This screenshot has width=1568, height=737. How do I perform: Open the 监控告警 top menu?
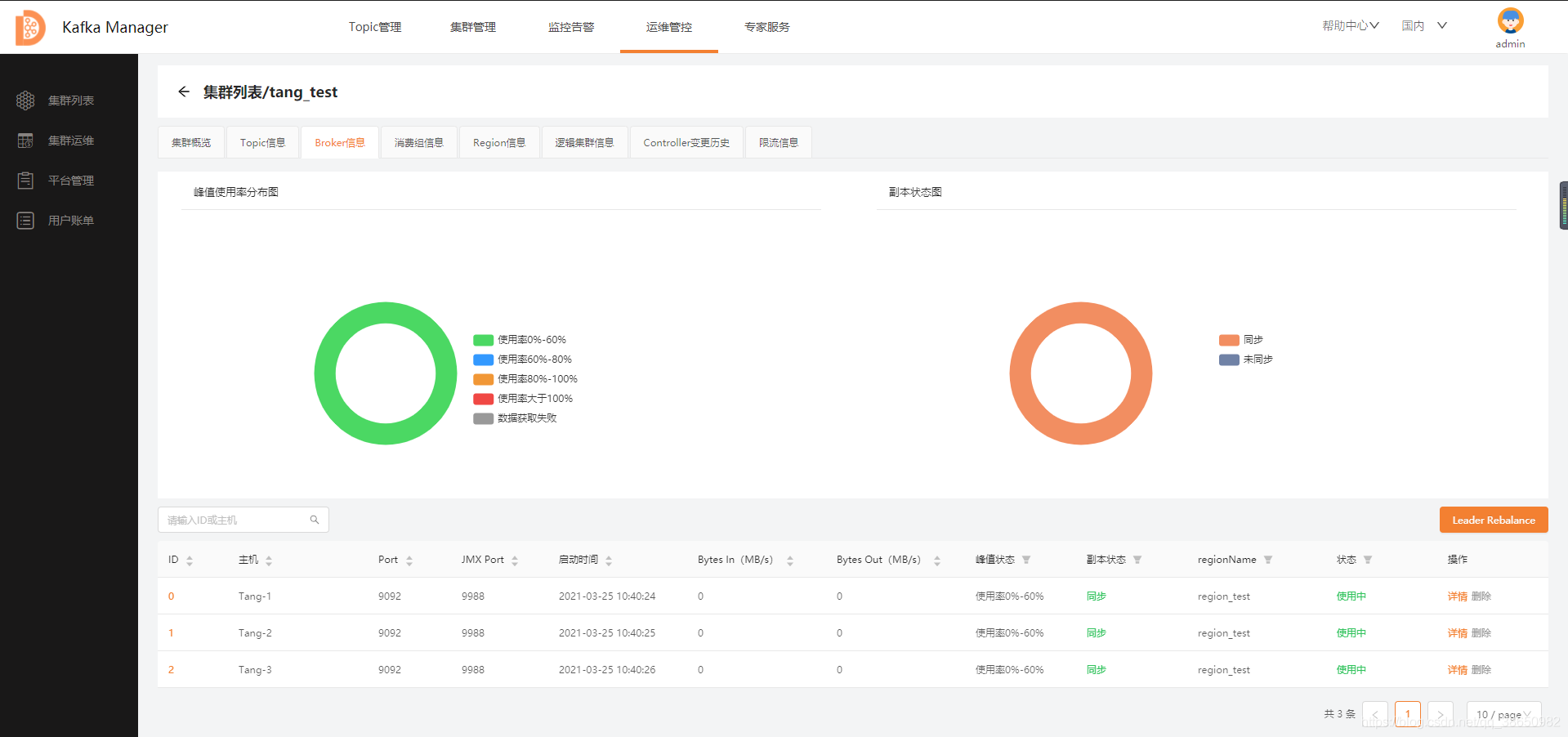point(571,27)
